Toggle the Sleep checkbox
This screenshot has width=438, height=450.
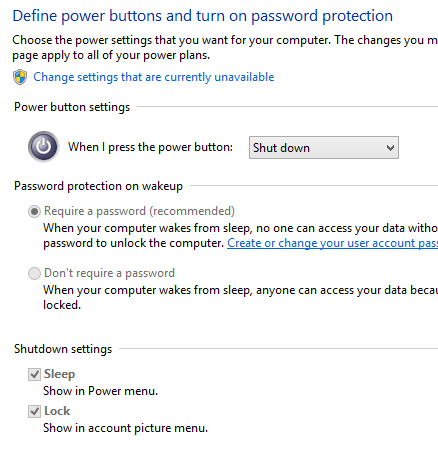[x=34, y=374]
